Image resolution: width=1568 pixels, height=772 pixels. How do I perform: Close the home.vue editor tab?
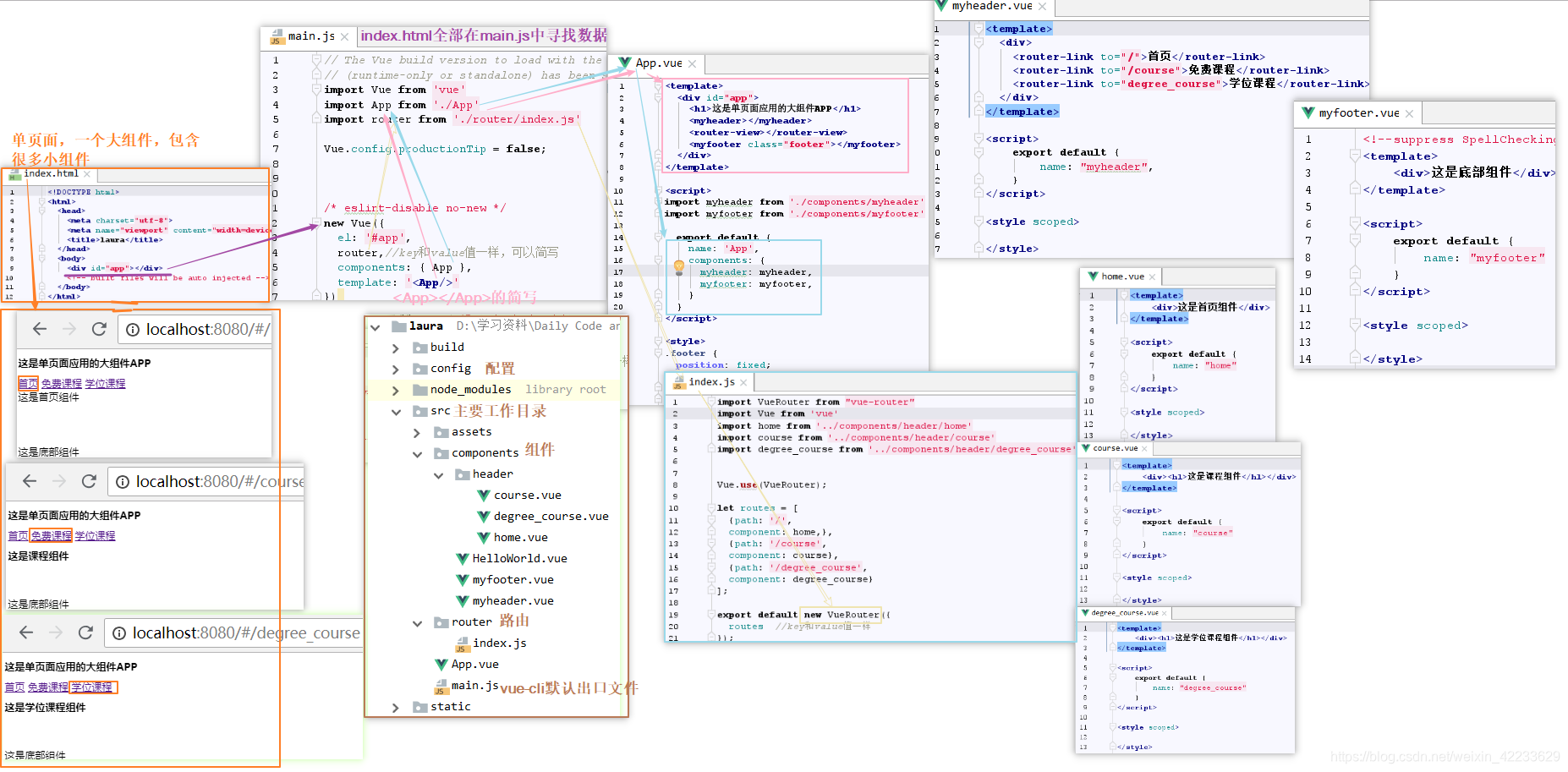(x=1152, y=276)
